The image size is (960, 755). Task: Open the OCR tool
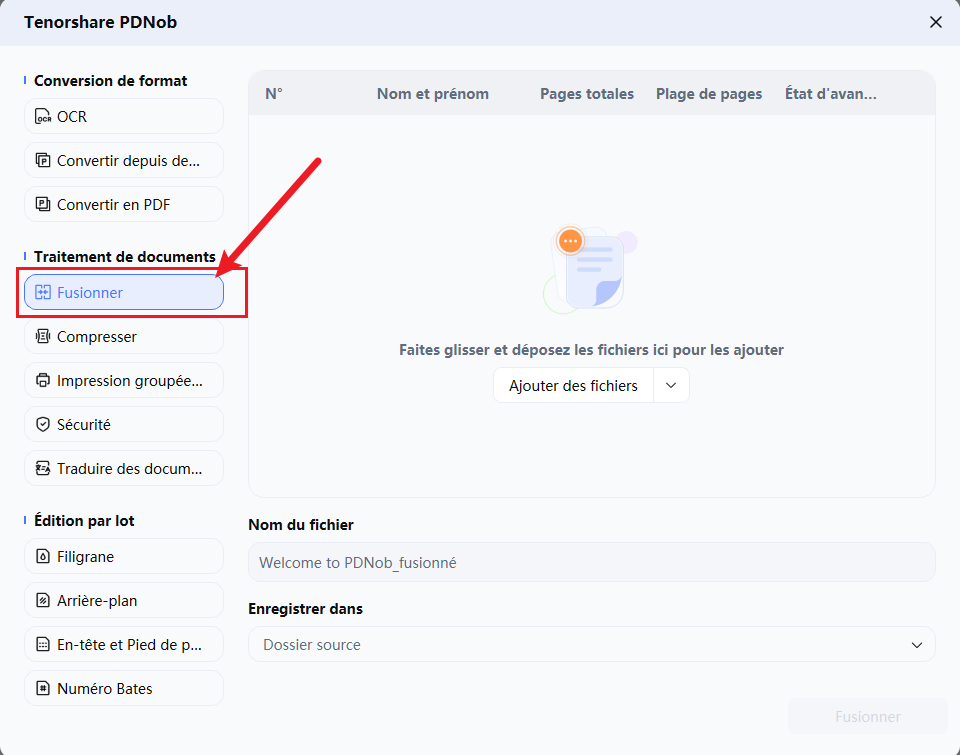coord(124,116)
